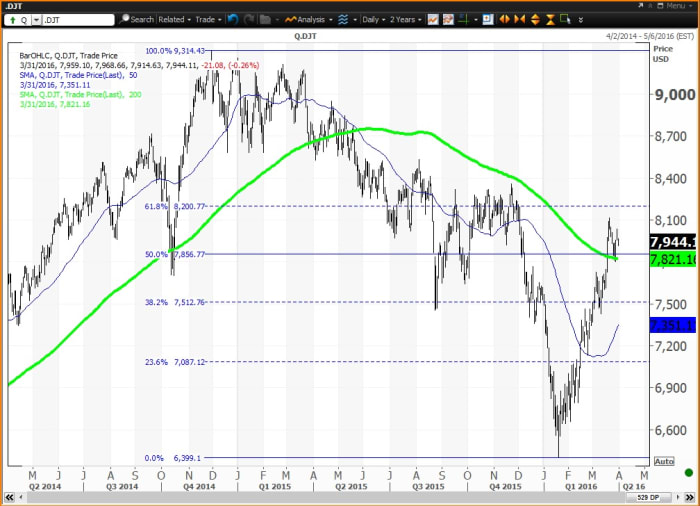The image size is (700, 506).
Task: Open the Related dropdown menu
Action: (175, 20)
